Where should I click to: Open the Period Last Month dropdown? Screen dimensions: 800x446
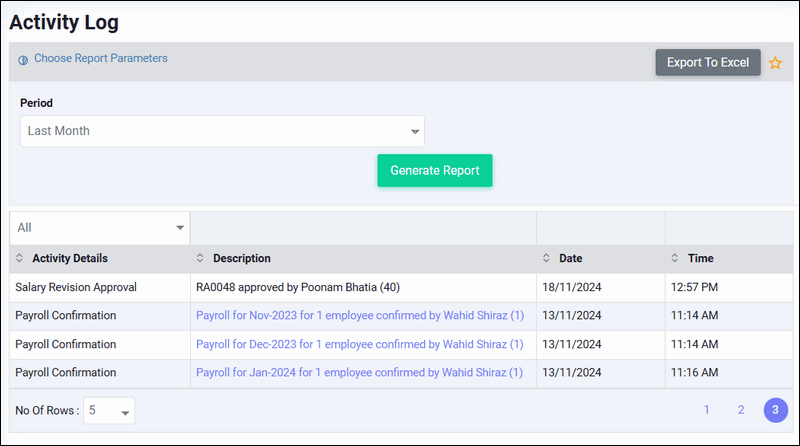point(222,131)
